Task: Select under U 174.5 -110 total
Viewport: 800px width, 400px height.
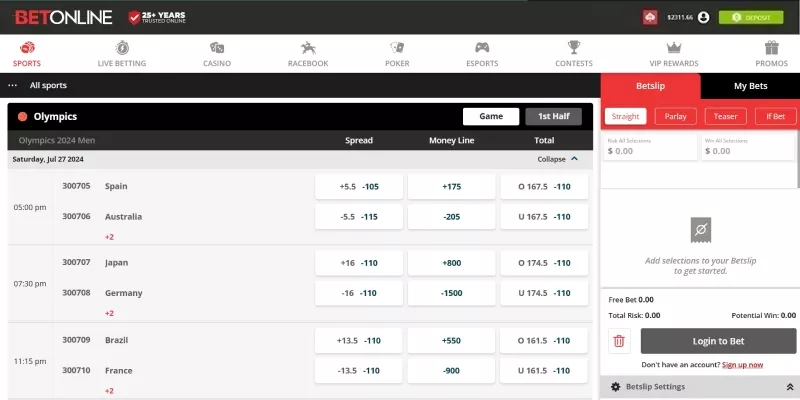Action: 544,293
